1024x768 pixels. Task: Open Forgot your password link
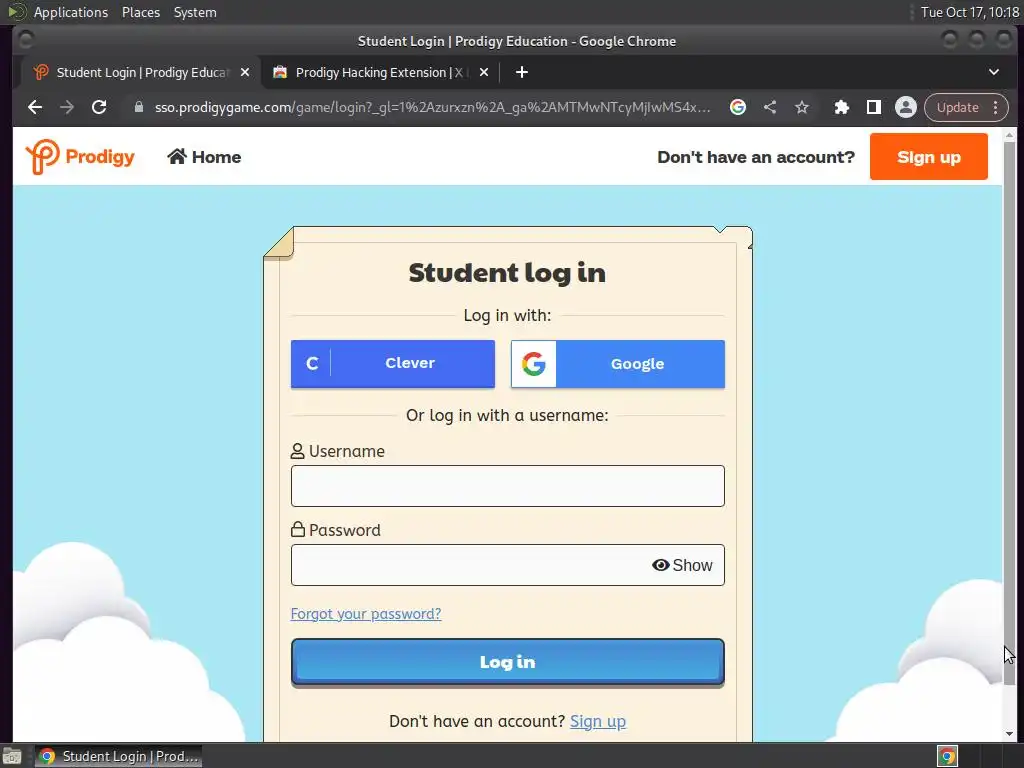(366, 614)
